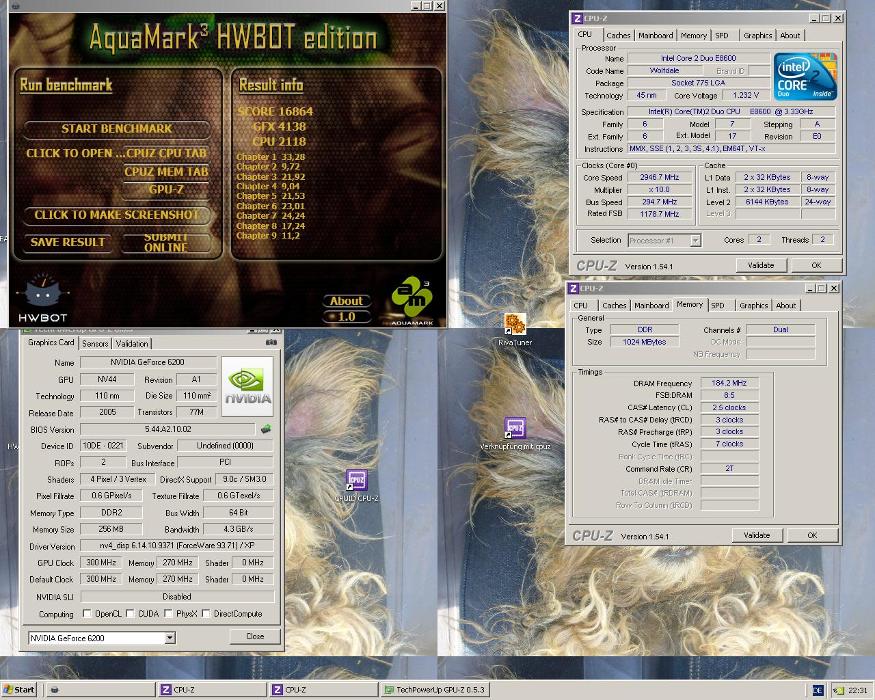Switch to the Caches tab in upper CPU-Z
The width and height of the screenshot is (875, 700).
[x=618, y=35]
